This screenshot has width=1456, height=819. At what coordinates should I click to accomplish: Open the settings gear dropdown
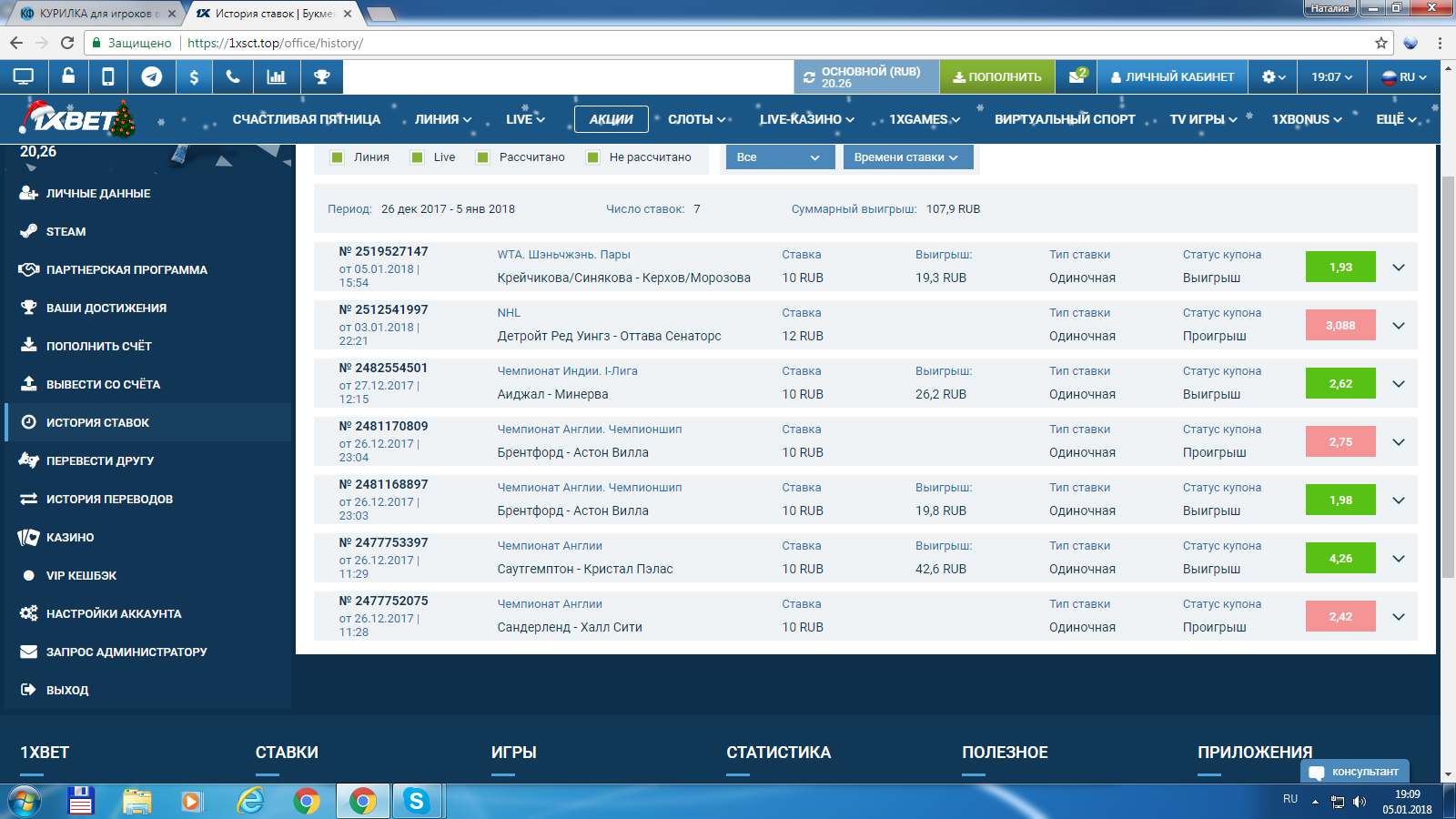click(x=1273, y=77)
